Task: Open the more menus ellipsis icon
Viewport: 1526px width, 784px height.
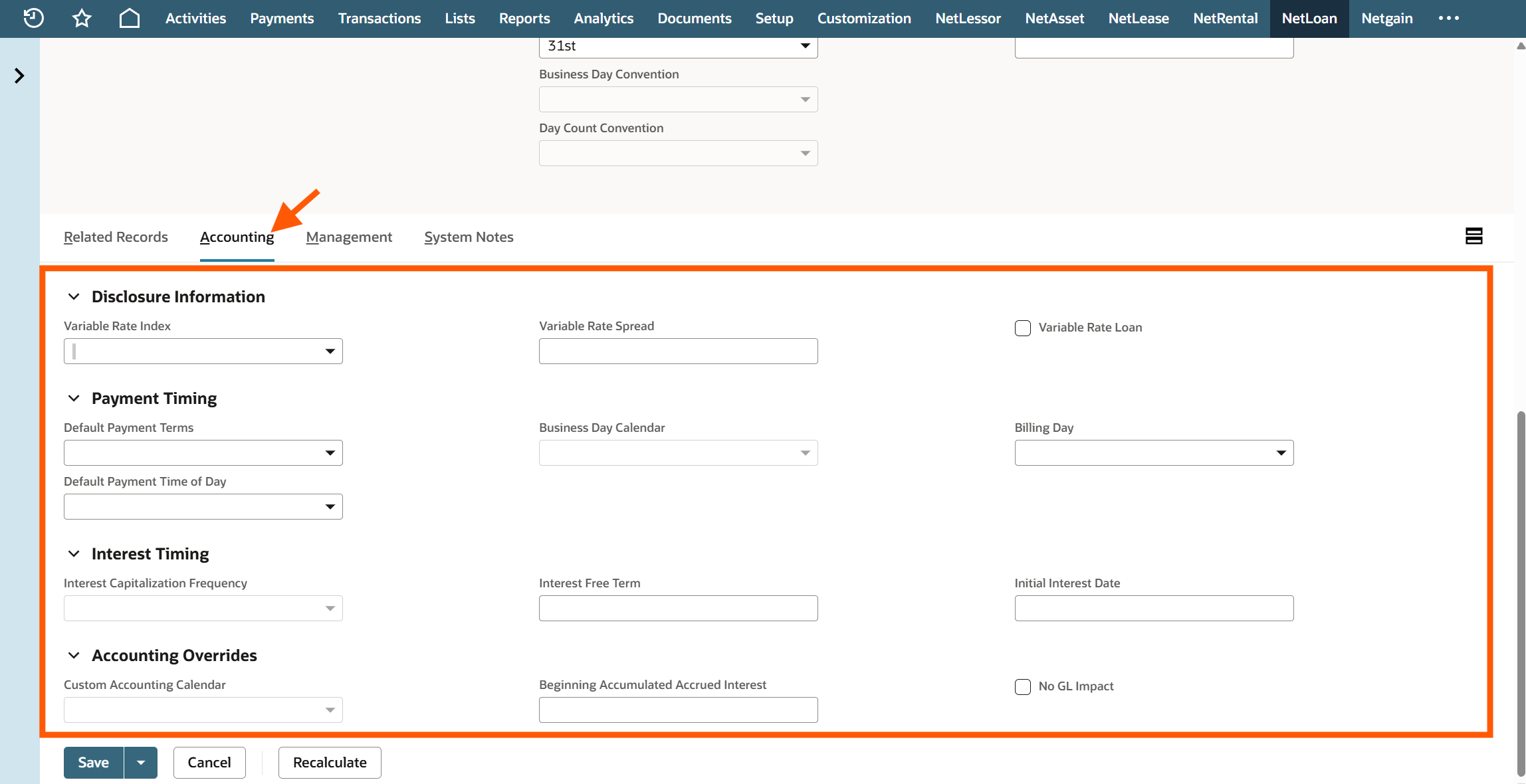Action: tap(1448, 18)
